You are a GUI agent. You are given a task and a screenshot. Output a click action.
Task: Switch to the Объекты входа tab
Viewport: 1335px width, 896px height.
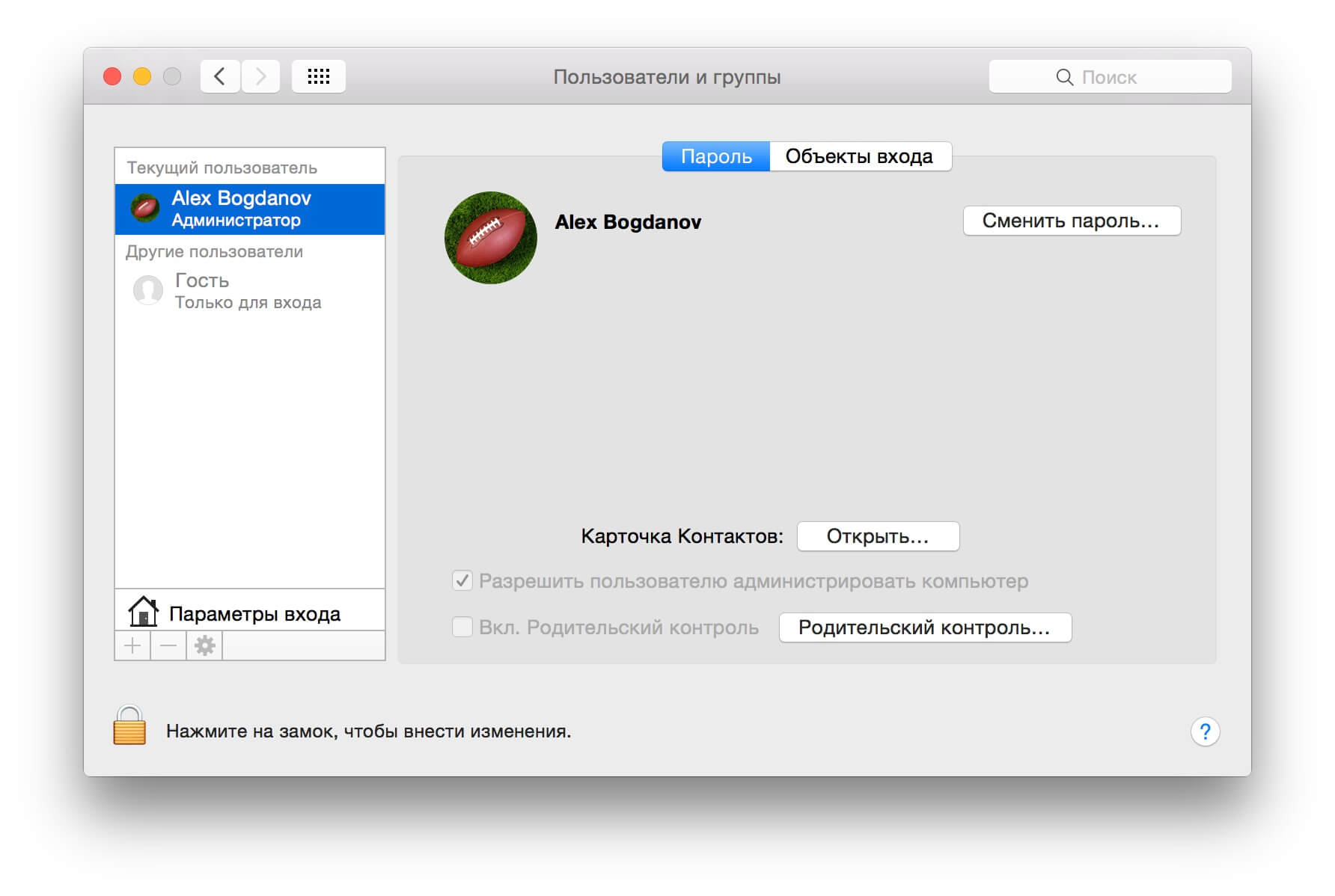point(860,156)
